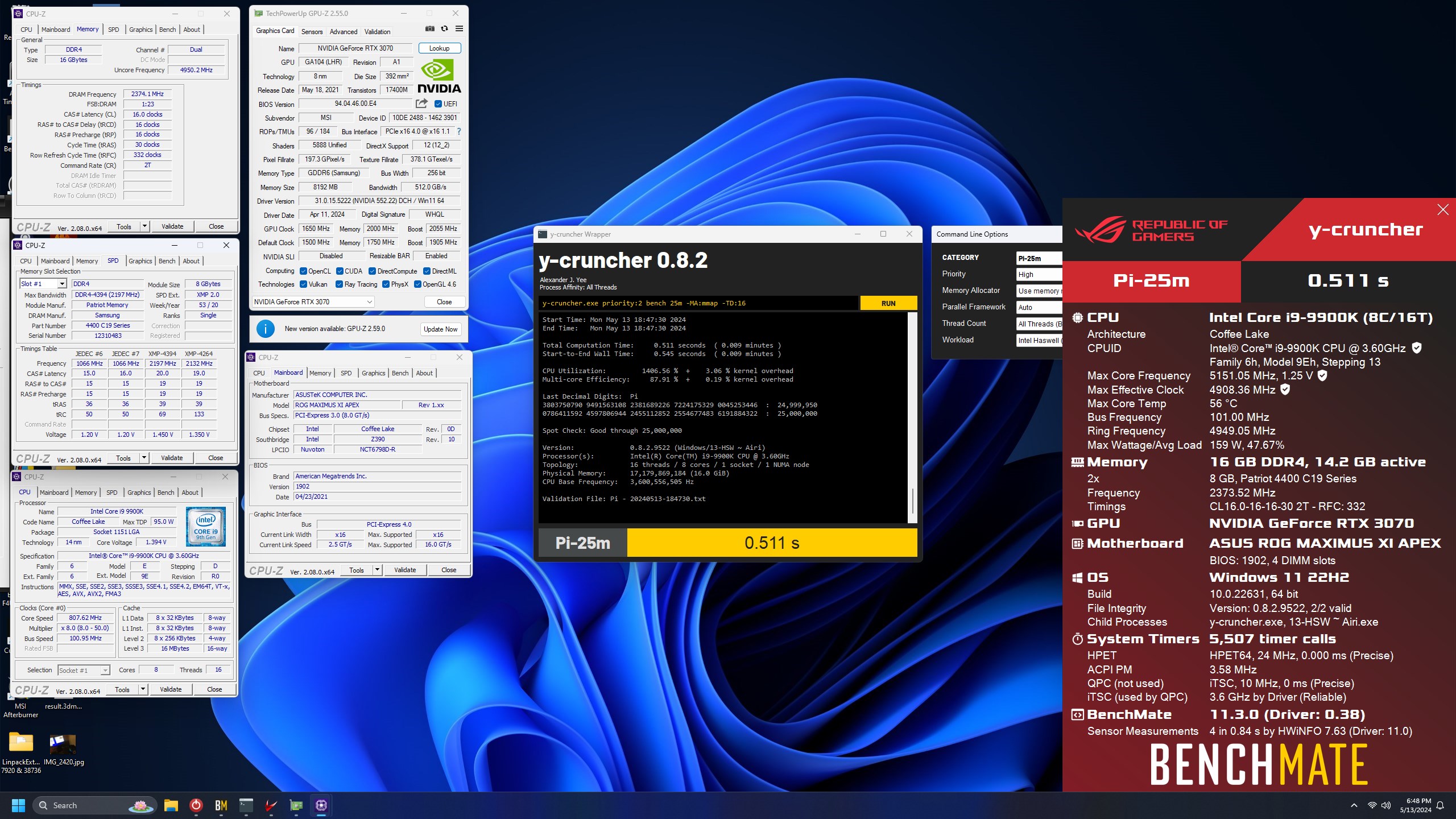The width and height of the screenshot is (1456, 819).
Task: Toggle the PhysX checkbox
Action: (386, 284)
